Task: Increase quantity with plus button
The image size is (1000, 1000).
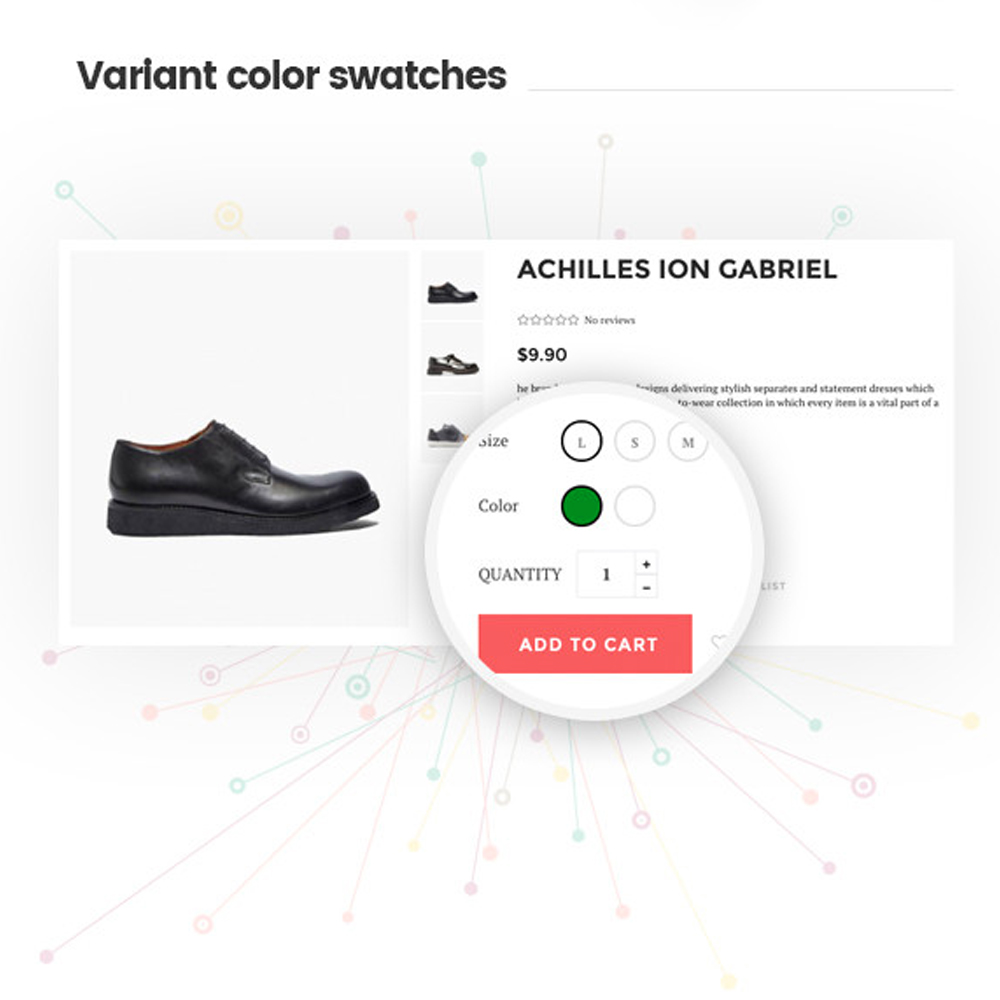Action: point(646,564)
